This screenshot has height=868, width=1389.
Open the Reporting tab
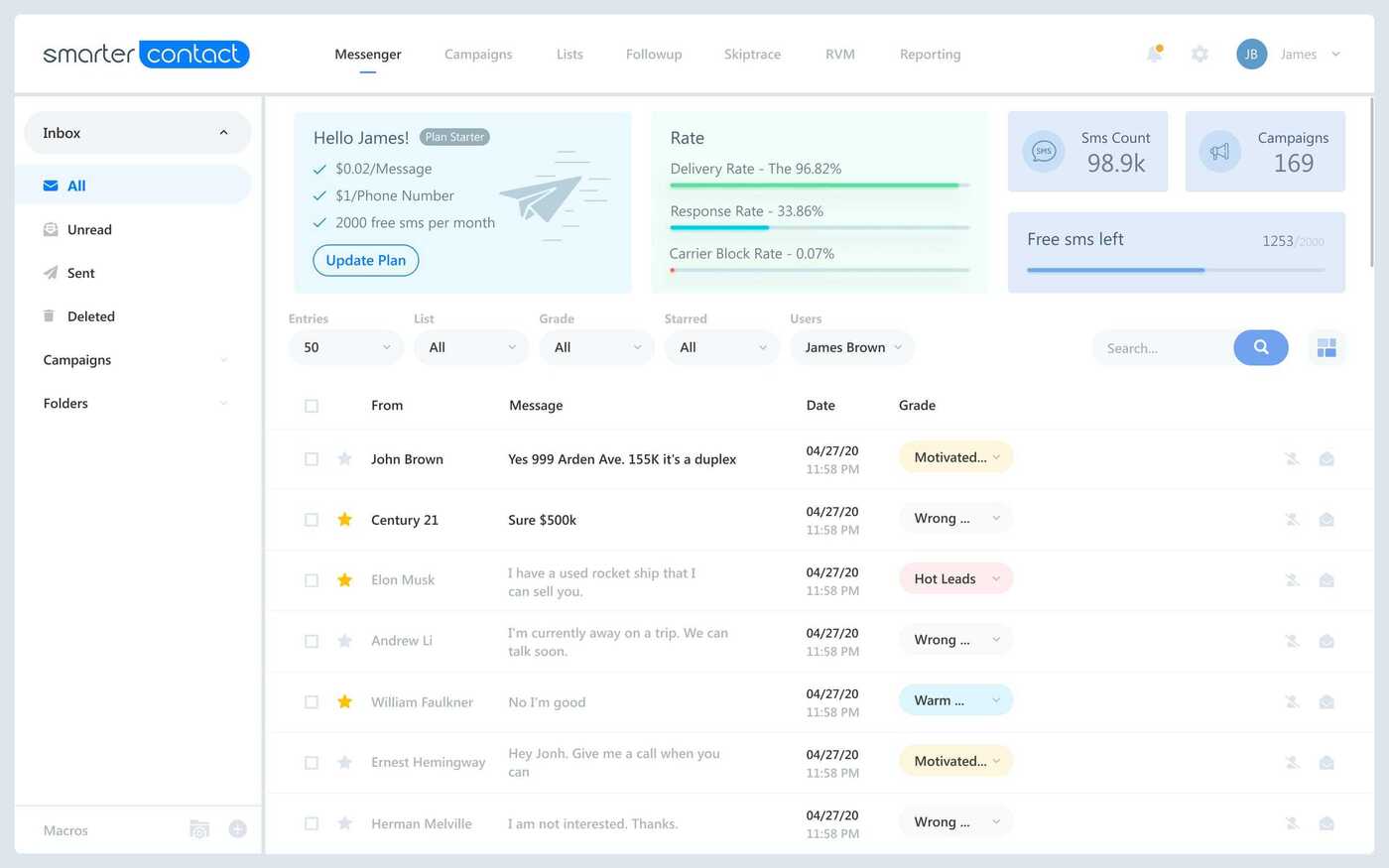931,55
